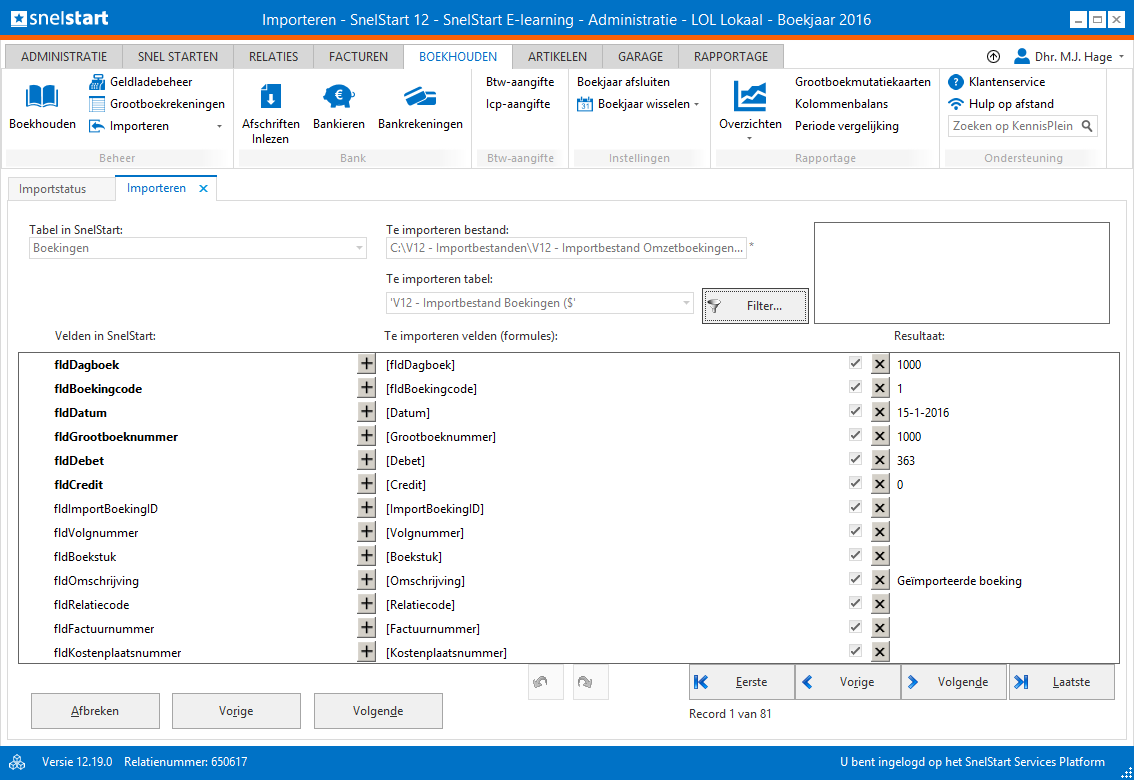Screen dimensions: 1134x780
Task: Click the upload arrow icon near username
Action: (x=993, y=56)
